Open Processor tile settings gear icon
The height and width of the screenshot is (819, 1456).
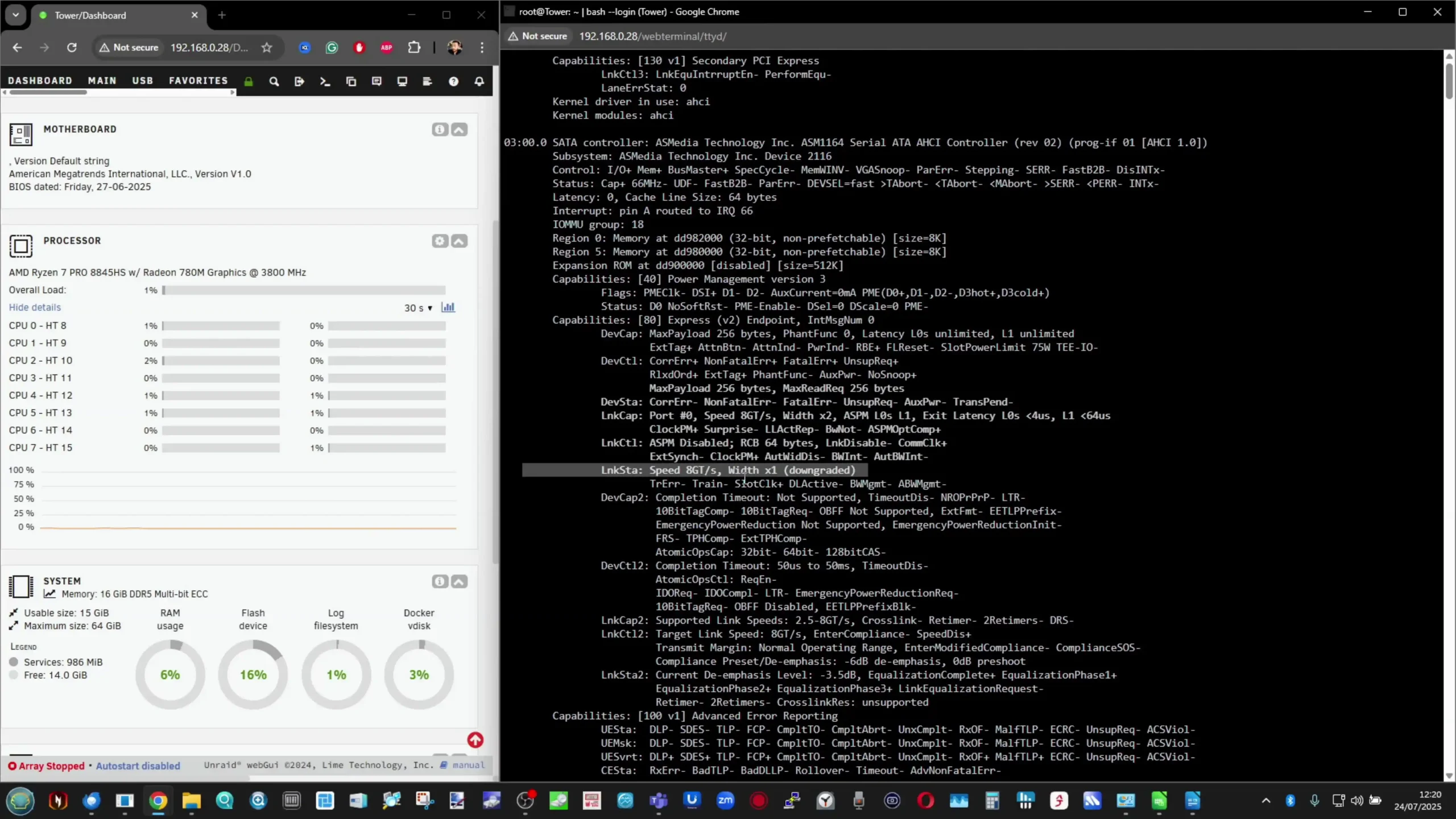[x=440, y=241]
